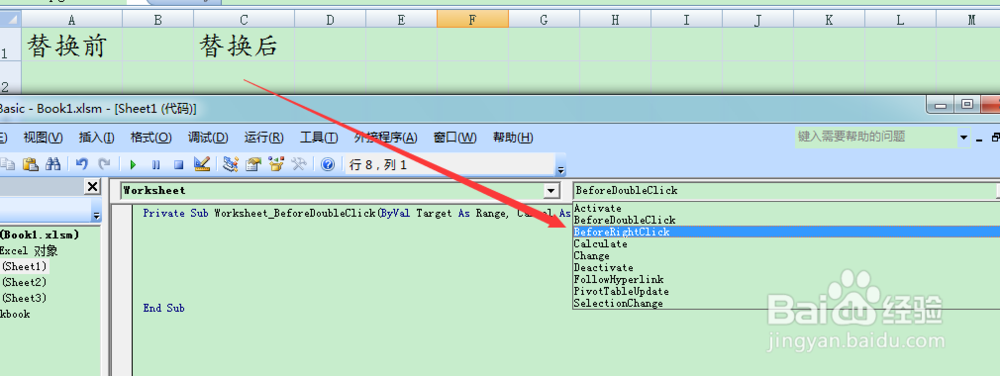This screenshot has width=1000, height=376.
Task: Restore the code window with the restore icon
Action: click(x=995, y=137)
